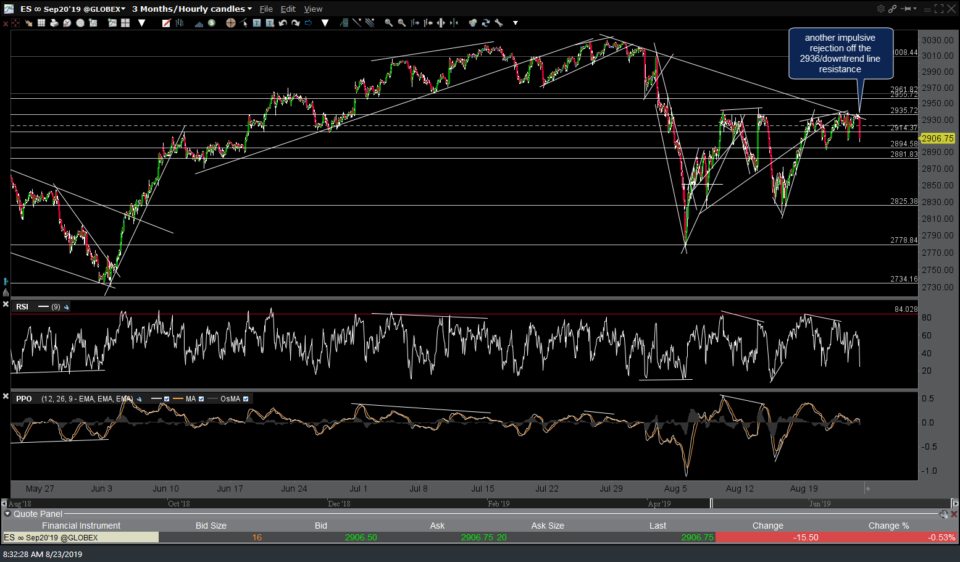Expand the first white toolbar dropdown triangle
The width and height of the screenshot is (960, 562).
(141, 23)
